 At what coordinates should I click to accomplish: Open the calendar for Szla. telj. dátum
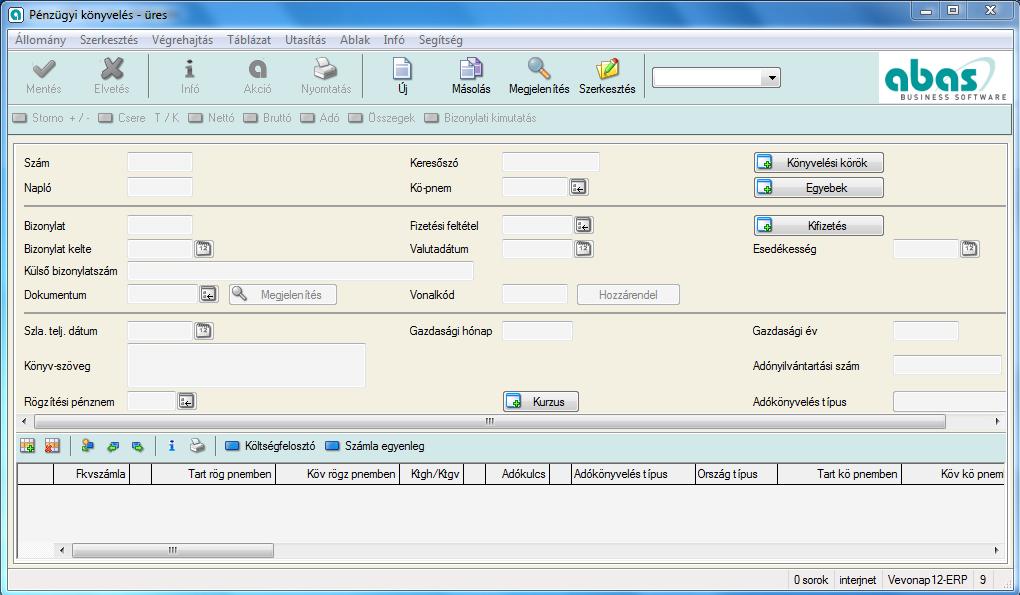204,331
